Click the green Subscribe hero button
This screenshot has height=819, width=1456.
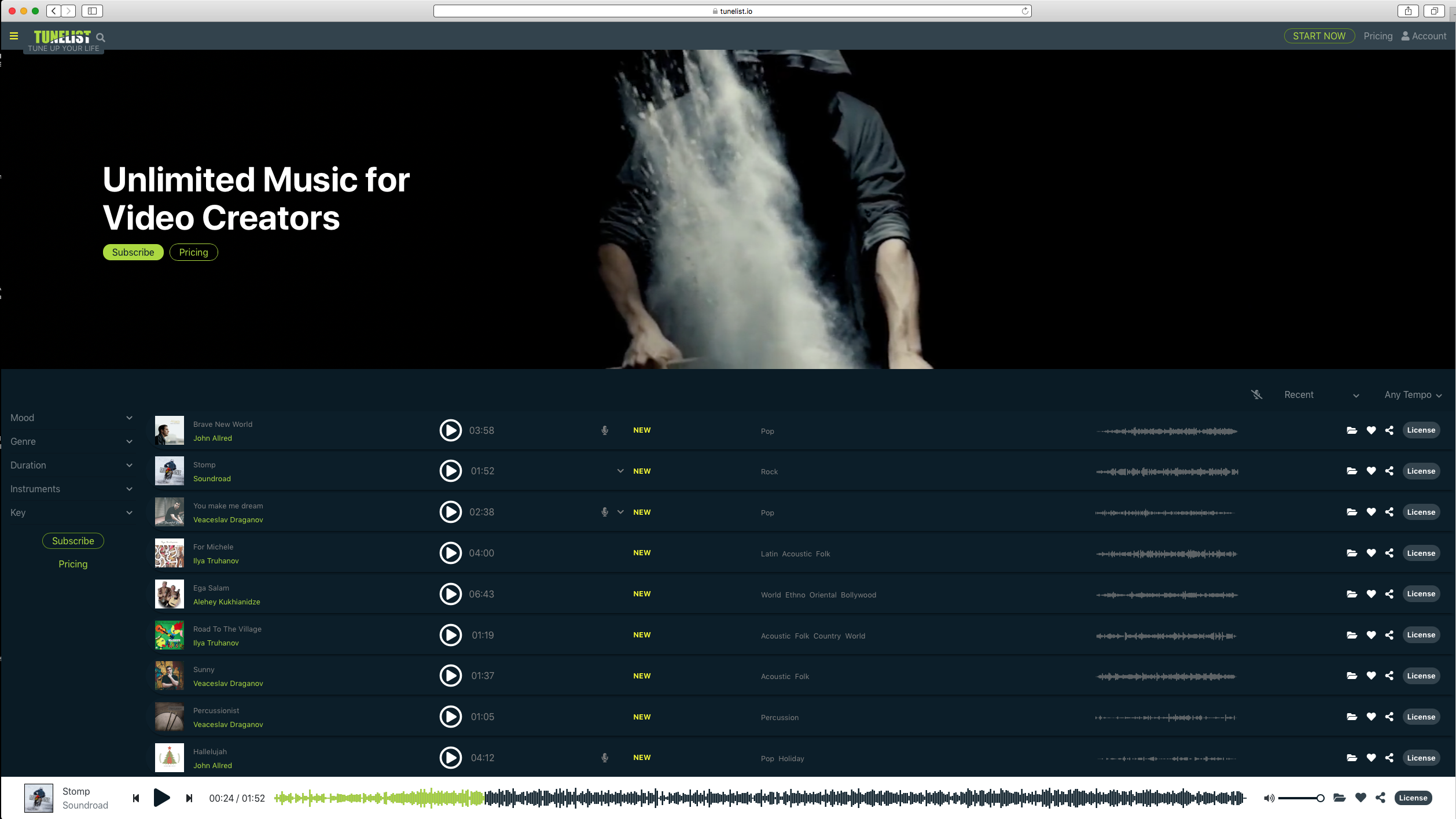coord(133,252)
